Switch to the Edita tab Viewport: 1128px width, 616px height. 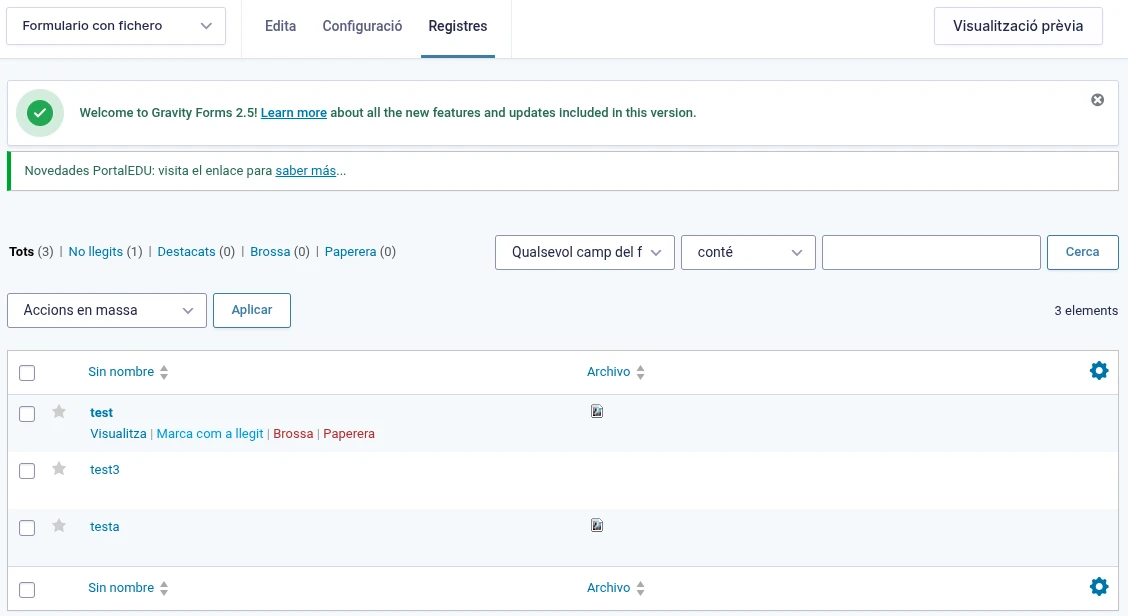coord(280,26)
